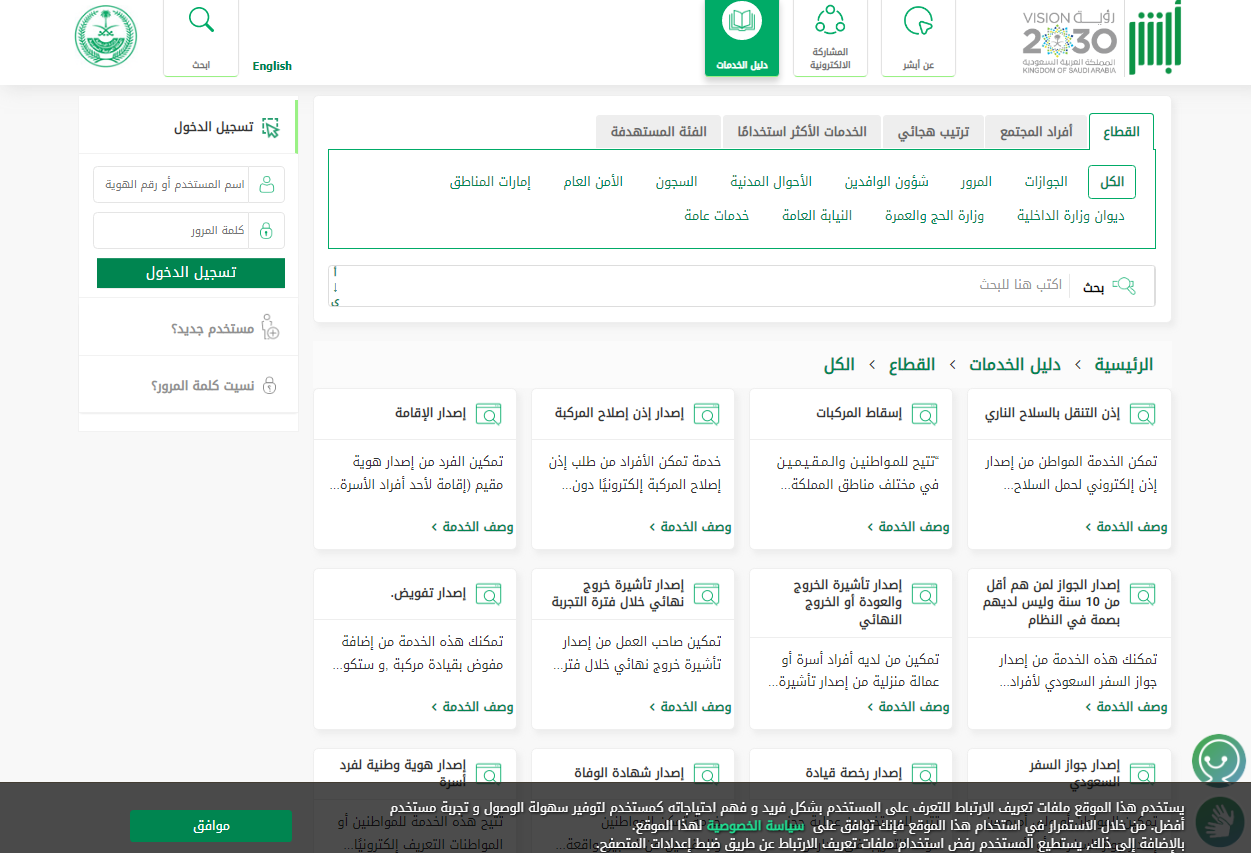Click the Ministry of Interior emblem

[106, 38]
